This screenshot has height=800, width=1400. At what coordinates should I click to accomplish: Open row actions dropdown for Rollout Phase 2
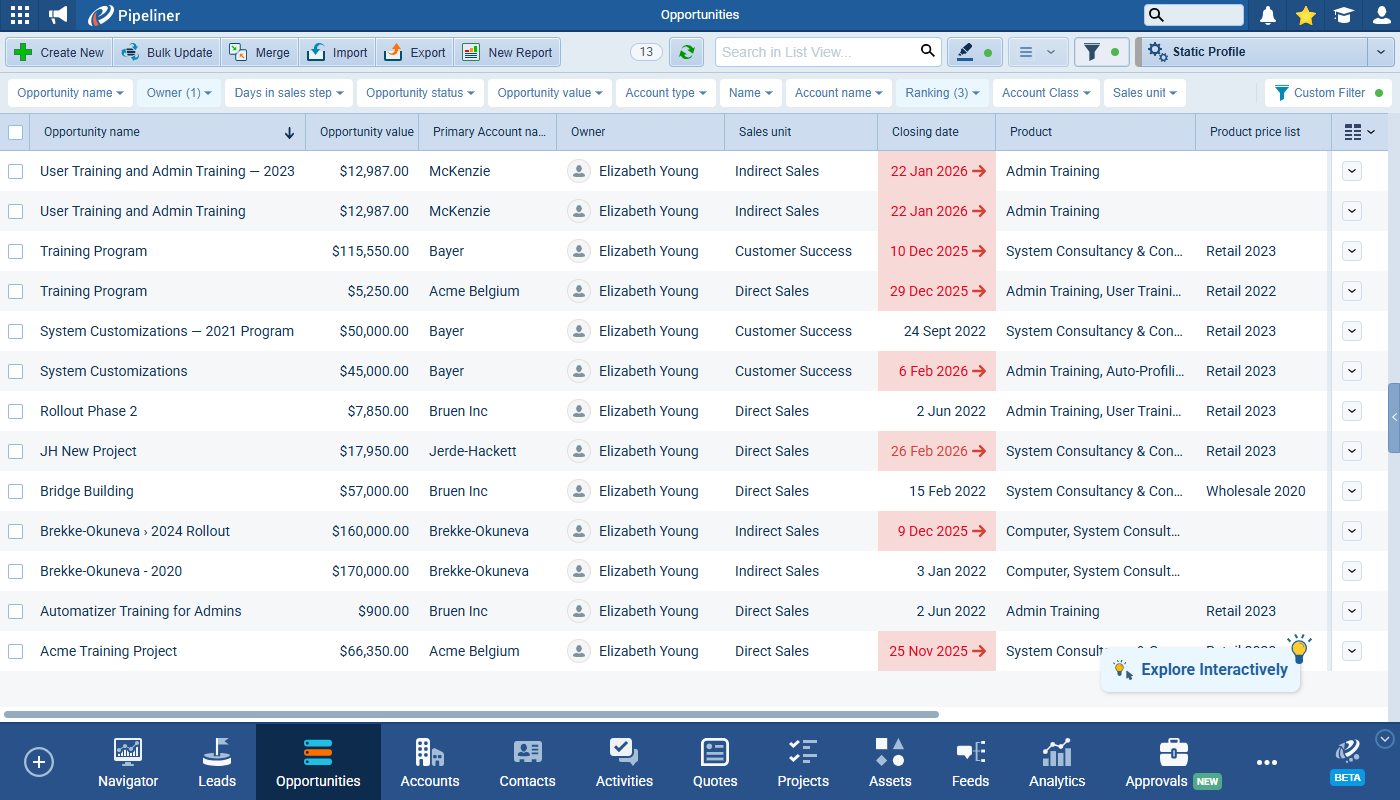click(1352, 411)
